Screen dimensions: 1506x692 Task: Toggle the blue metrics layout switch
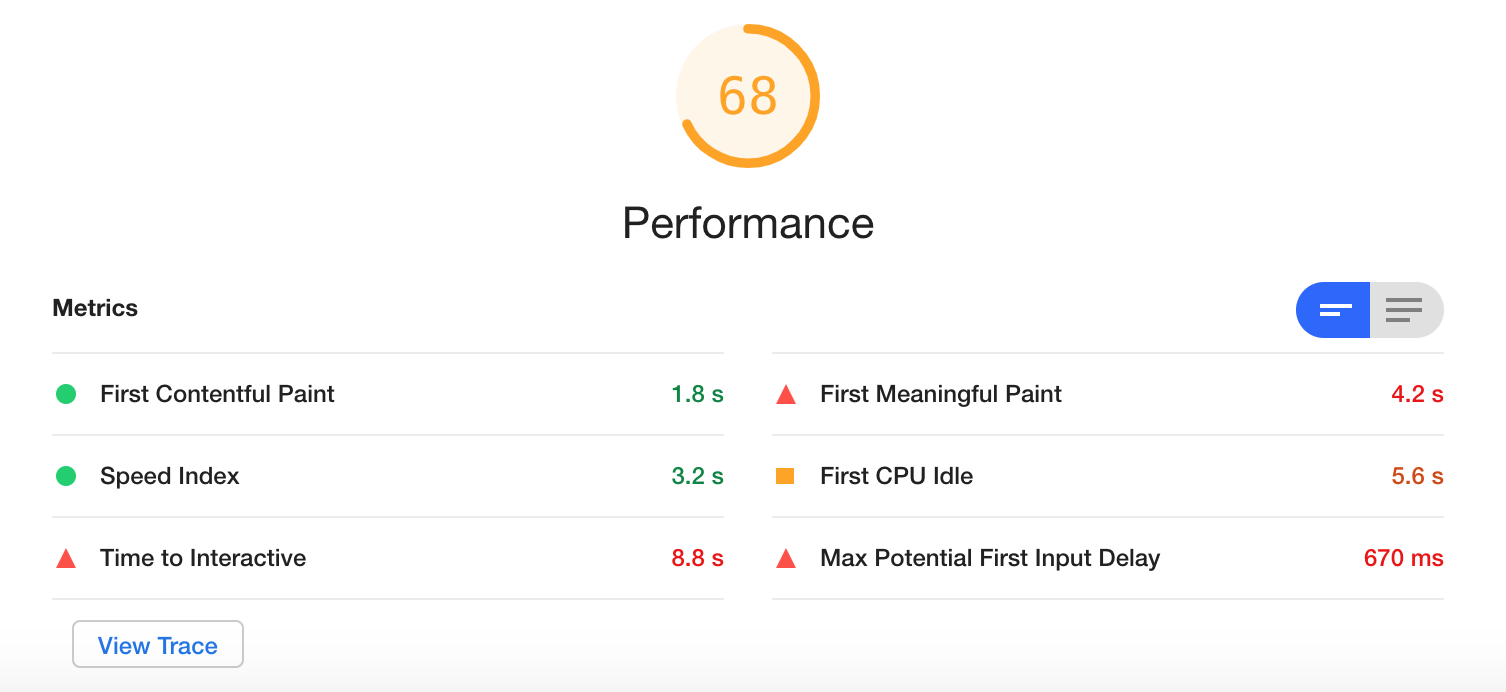tap(1333, 310)
